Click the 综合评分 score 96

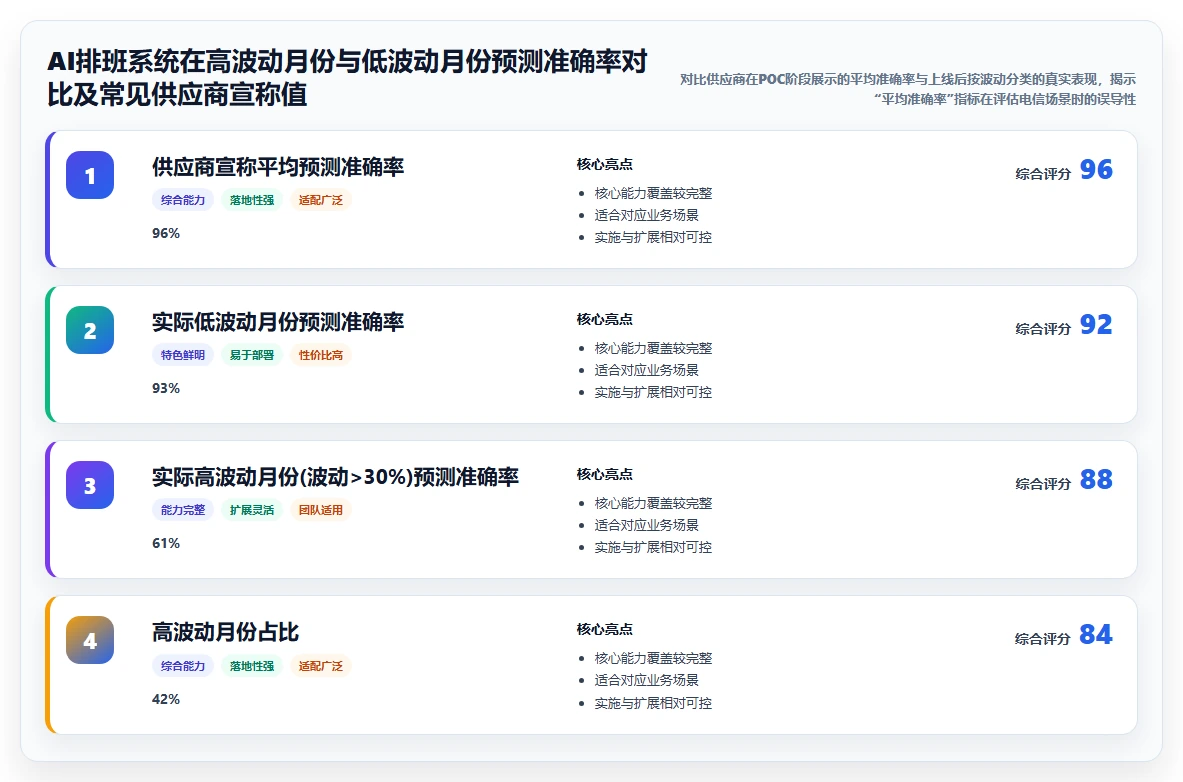click(1096, 169)
